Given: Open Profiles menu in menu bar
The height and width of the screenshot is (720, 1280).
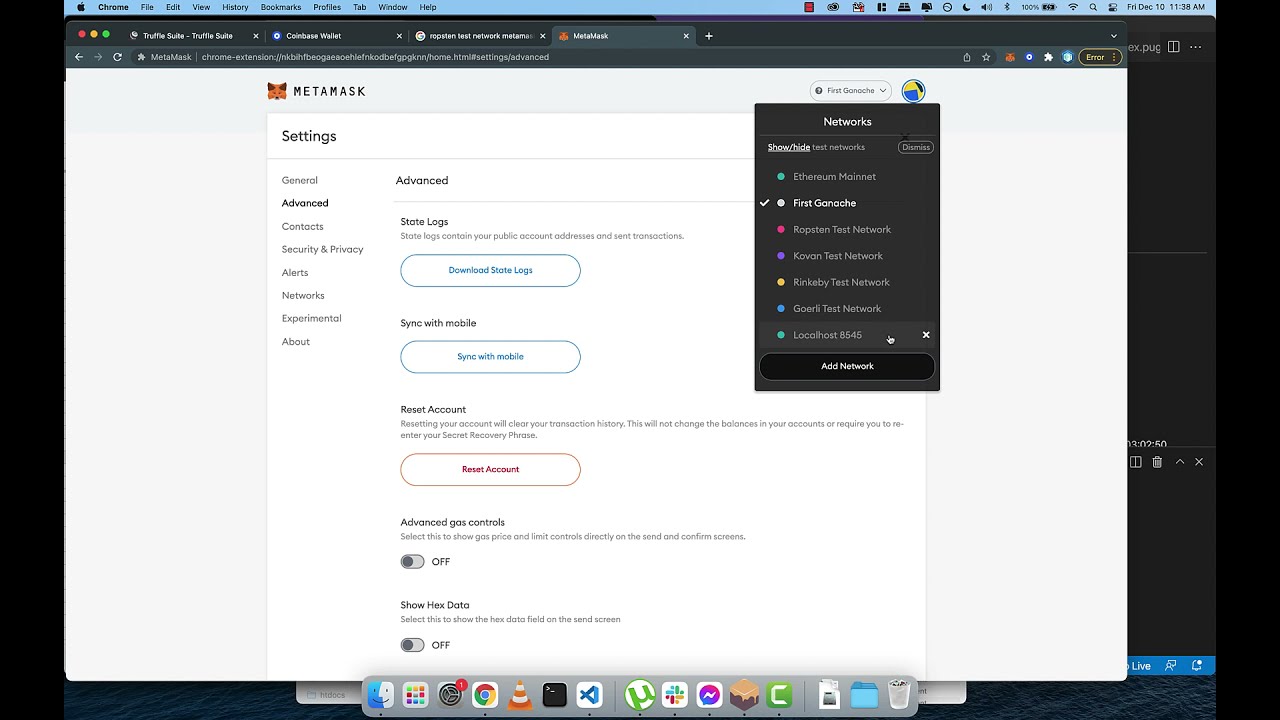Looking at the screenshot, I should click(327, 7).
